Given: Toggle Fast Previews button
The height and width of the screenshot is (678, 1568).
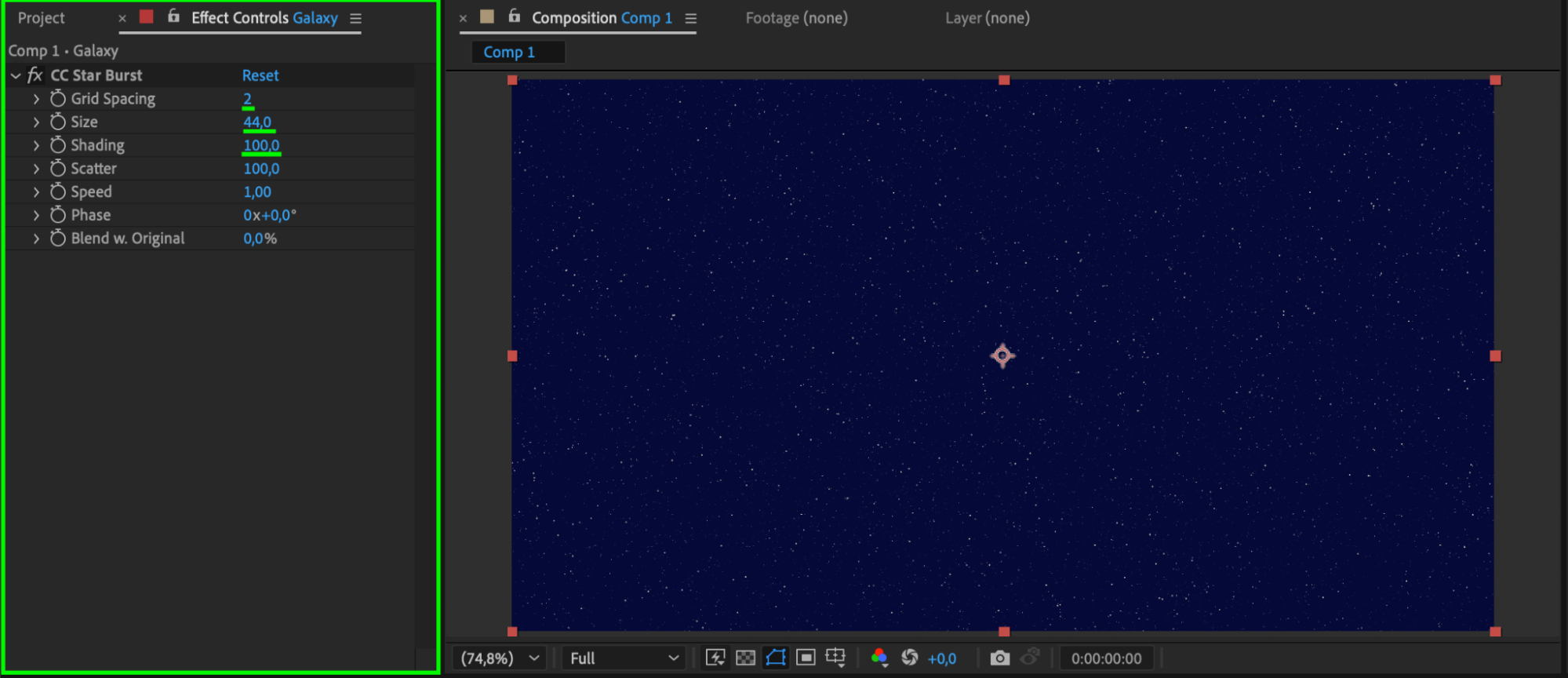Looking at the screenshot, I should pos(715,658).
